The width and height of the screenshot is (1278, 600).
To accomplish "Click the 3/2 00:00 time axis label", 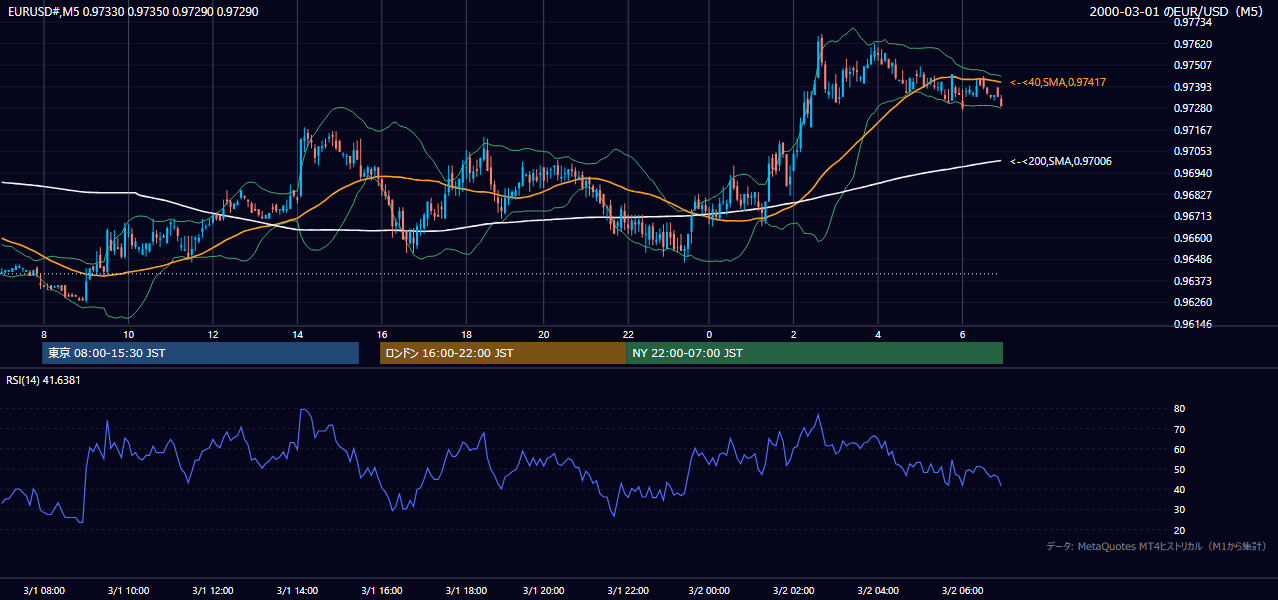I will point(709,590).
